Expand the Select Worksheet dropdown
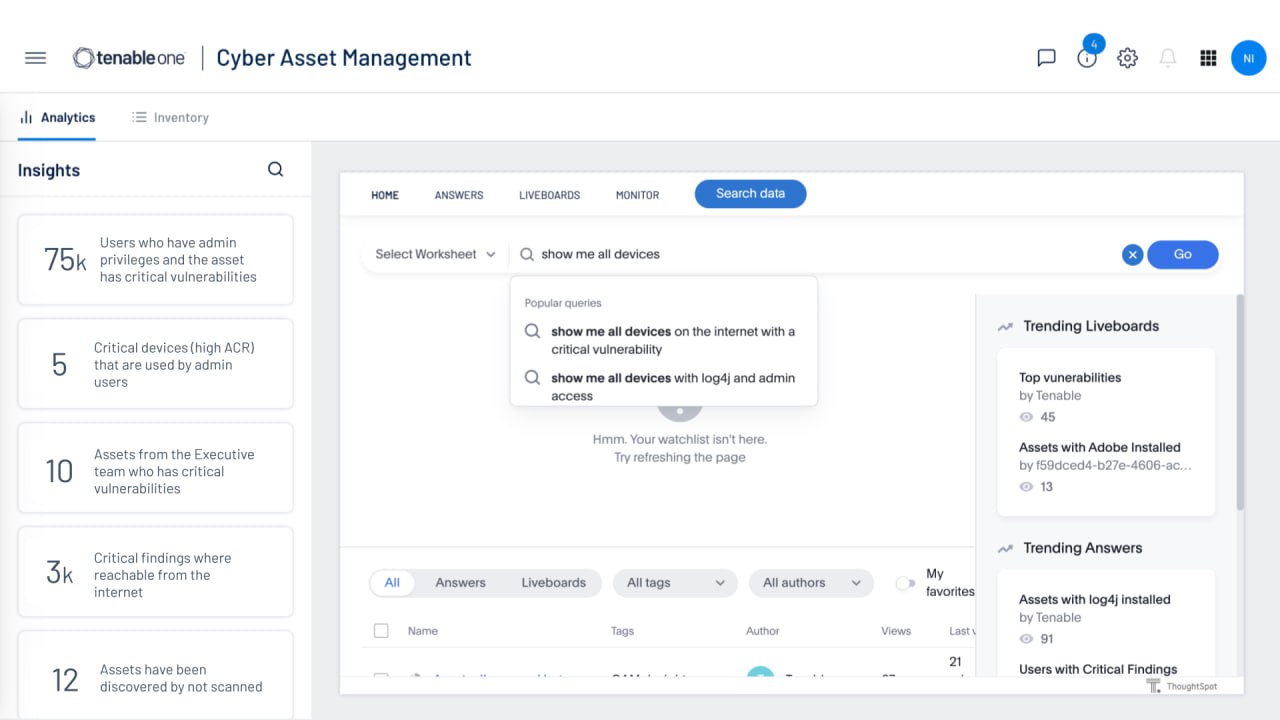 coord(435,254)
